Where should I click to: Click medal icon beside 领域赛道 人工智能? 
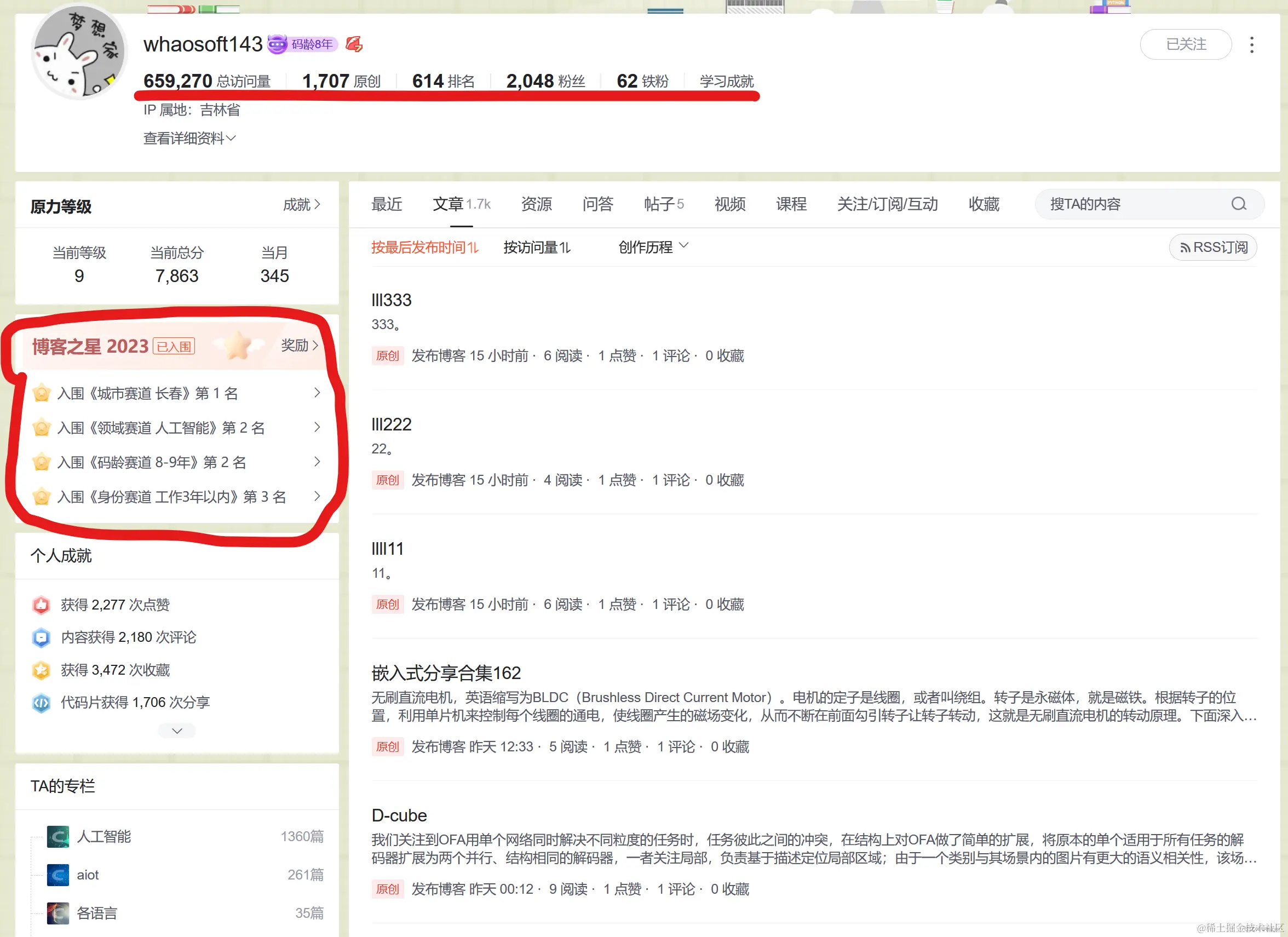pos(41,428)
